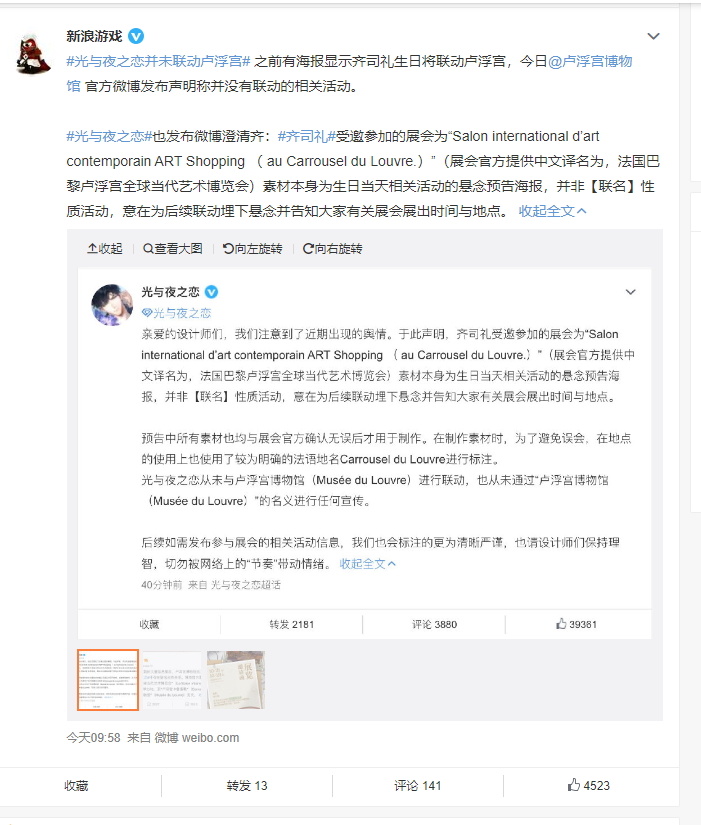Open 转发 13 to repost

[247, 786]
